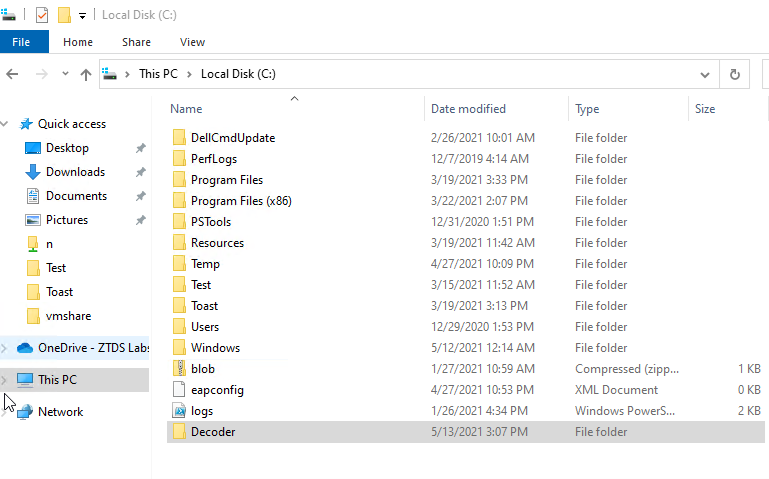This screenshot has height=479, width=769.
Task: Go up one level with Up arrow
Action: tap(86, 75)
